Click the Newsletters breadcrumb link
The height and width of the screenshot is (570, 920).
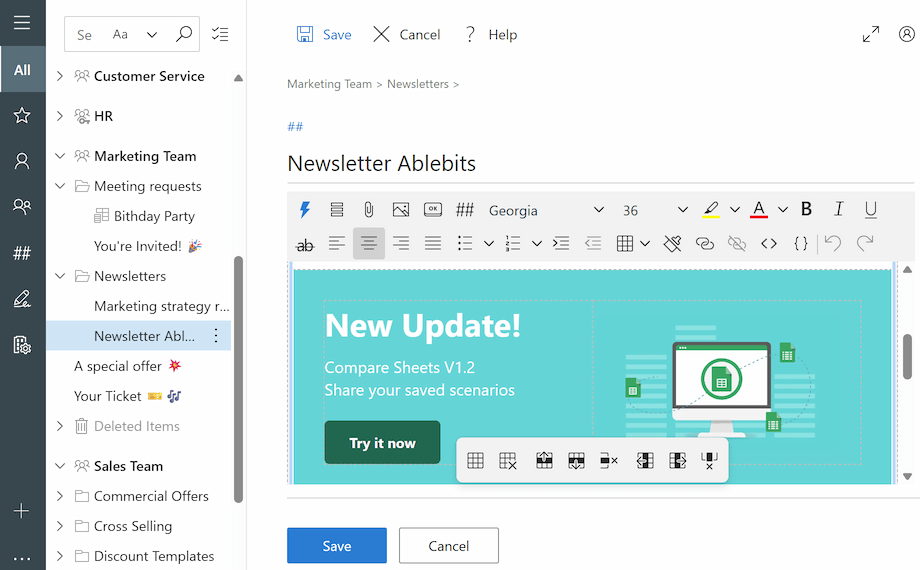pos(418,84)
